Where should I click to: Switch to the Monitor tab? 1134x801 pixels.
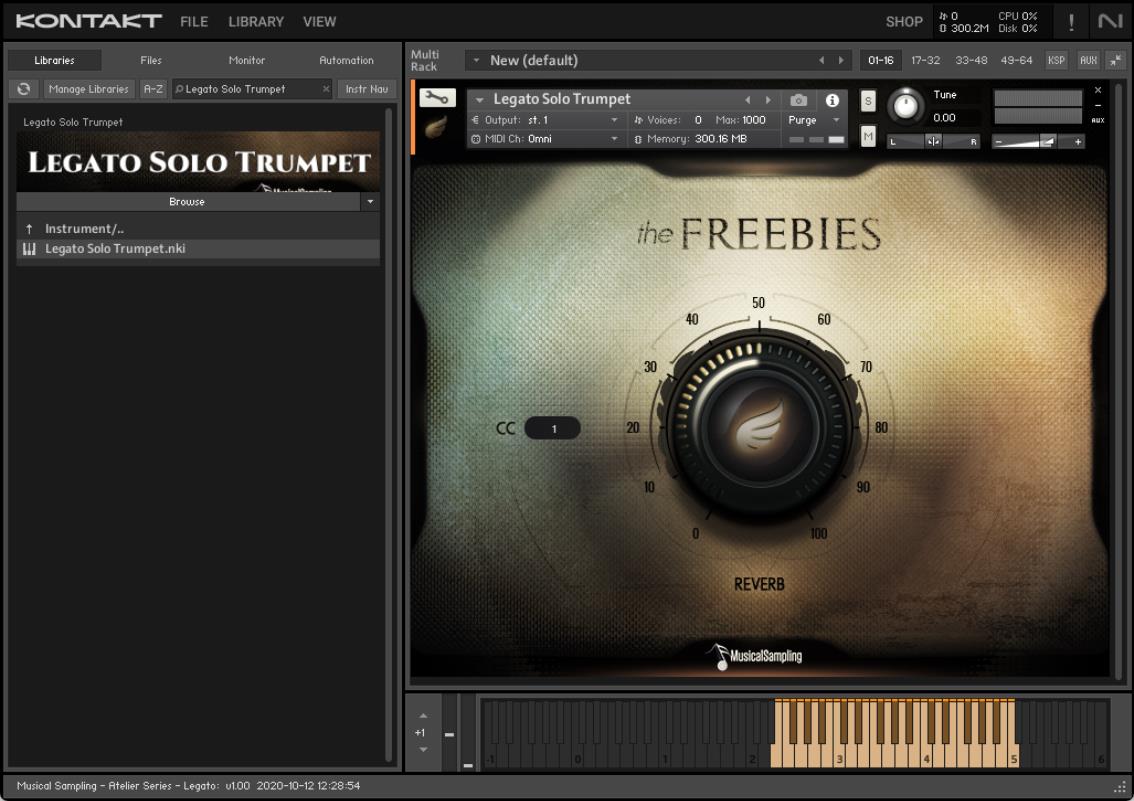point(247,61)
